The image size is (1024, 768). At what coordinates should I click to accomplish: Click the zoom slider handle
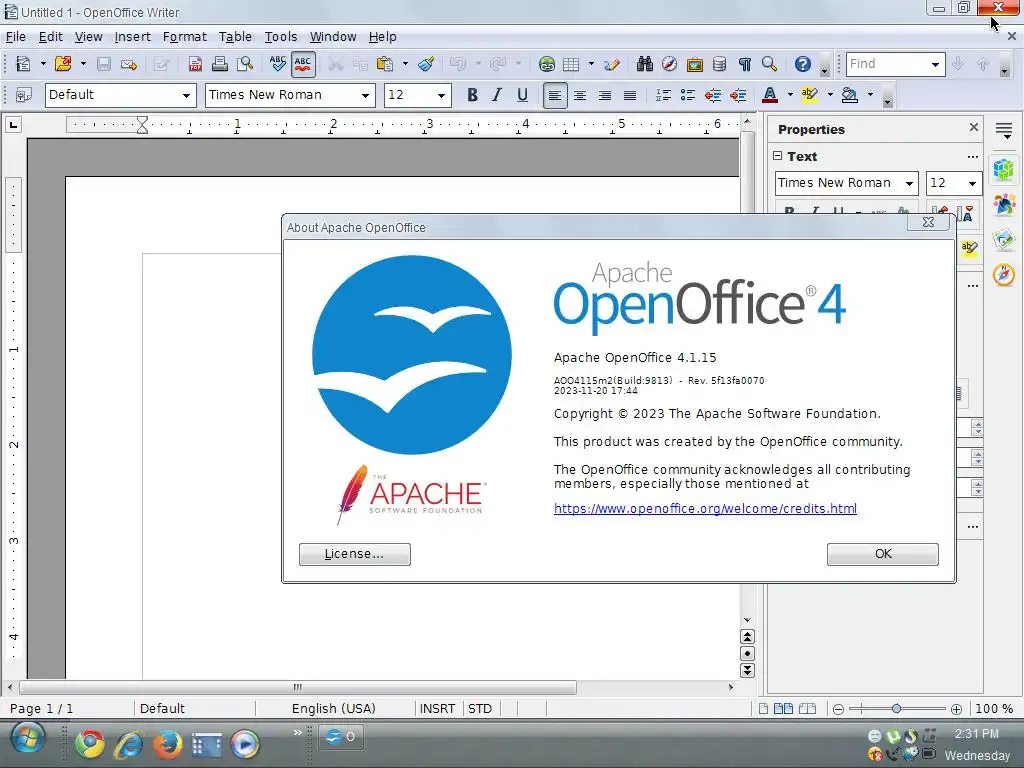point(897,709)
